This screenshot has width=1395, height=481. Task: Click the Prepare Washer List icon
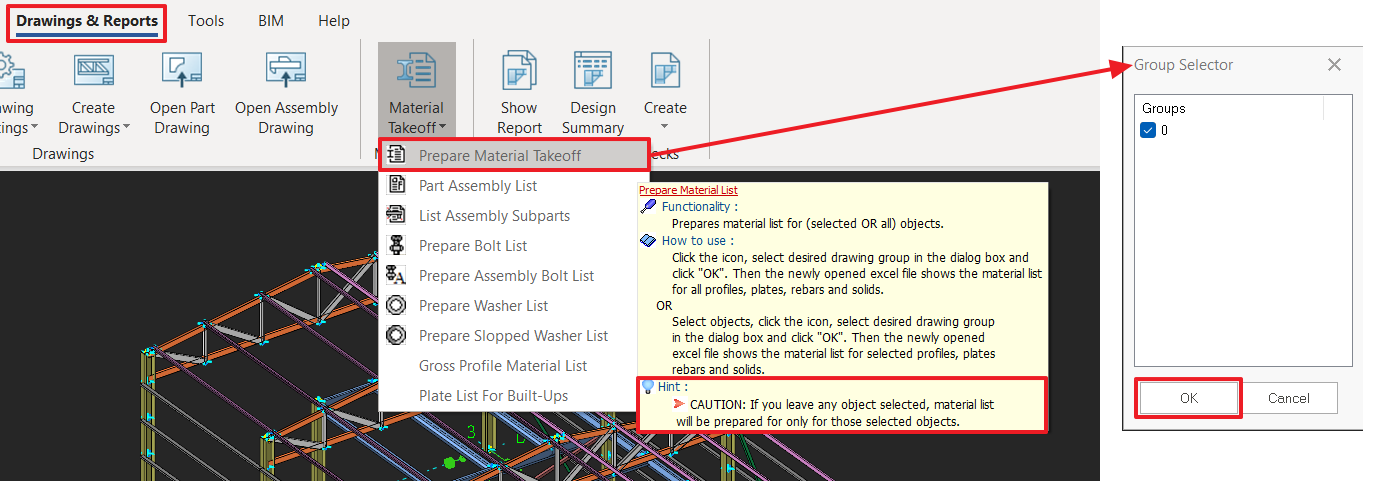click(x=396, y=306)
